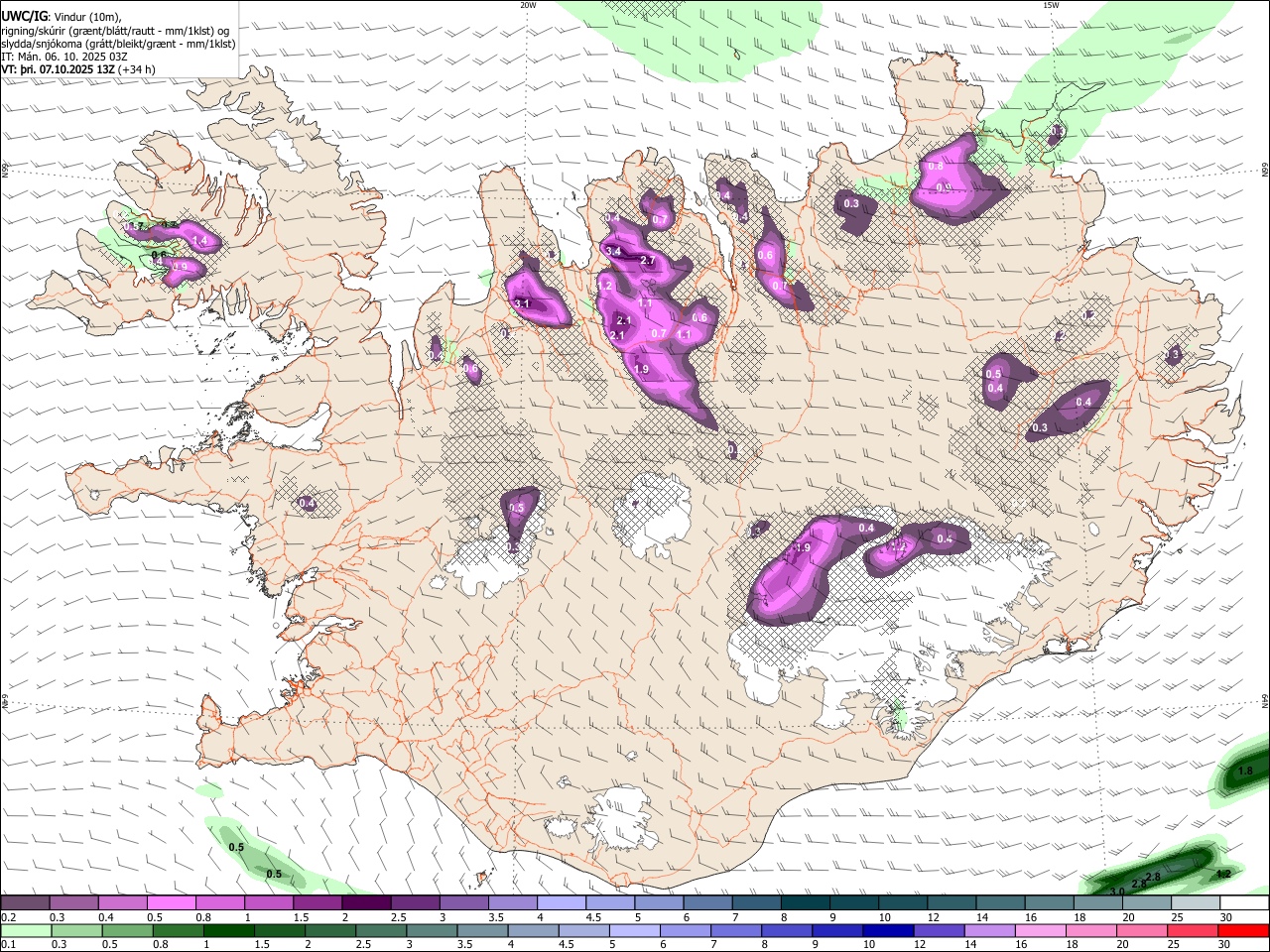Image resolution: width=1270 pixels, height=952 pixels.
Task: Select the light lavender snow swatch starting at 4.5
Action: [x=609, y=902]
